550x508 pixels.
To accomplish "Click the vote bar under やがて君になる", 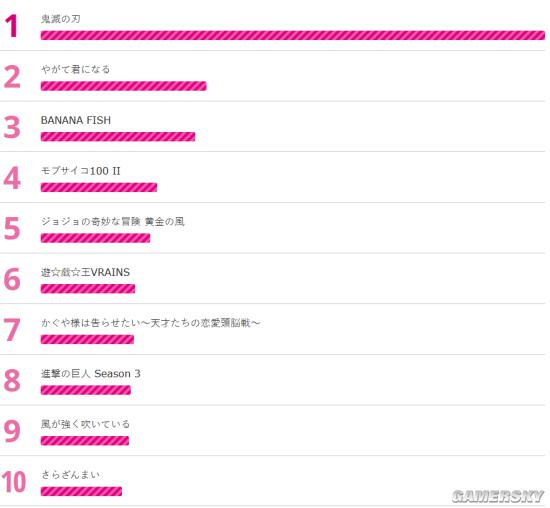I will pos(123,86).
